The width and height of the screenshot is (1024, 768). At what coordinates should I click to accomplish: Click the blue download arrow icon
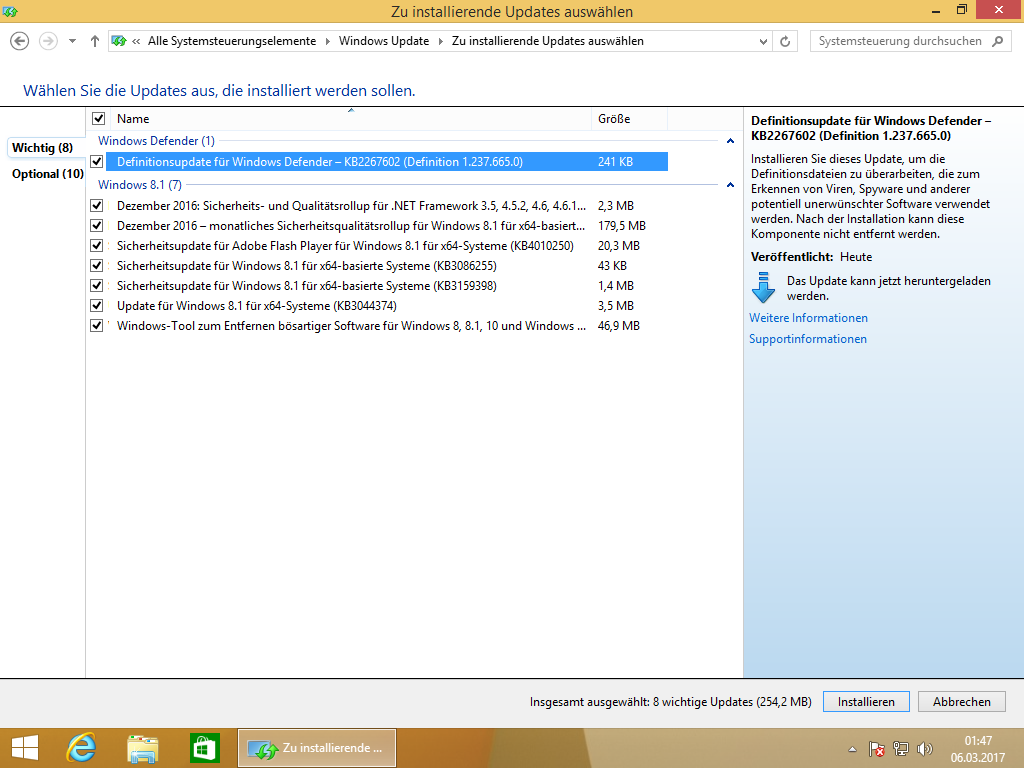[x=763, y=288]
